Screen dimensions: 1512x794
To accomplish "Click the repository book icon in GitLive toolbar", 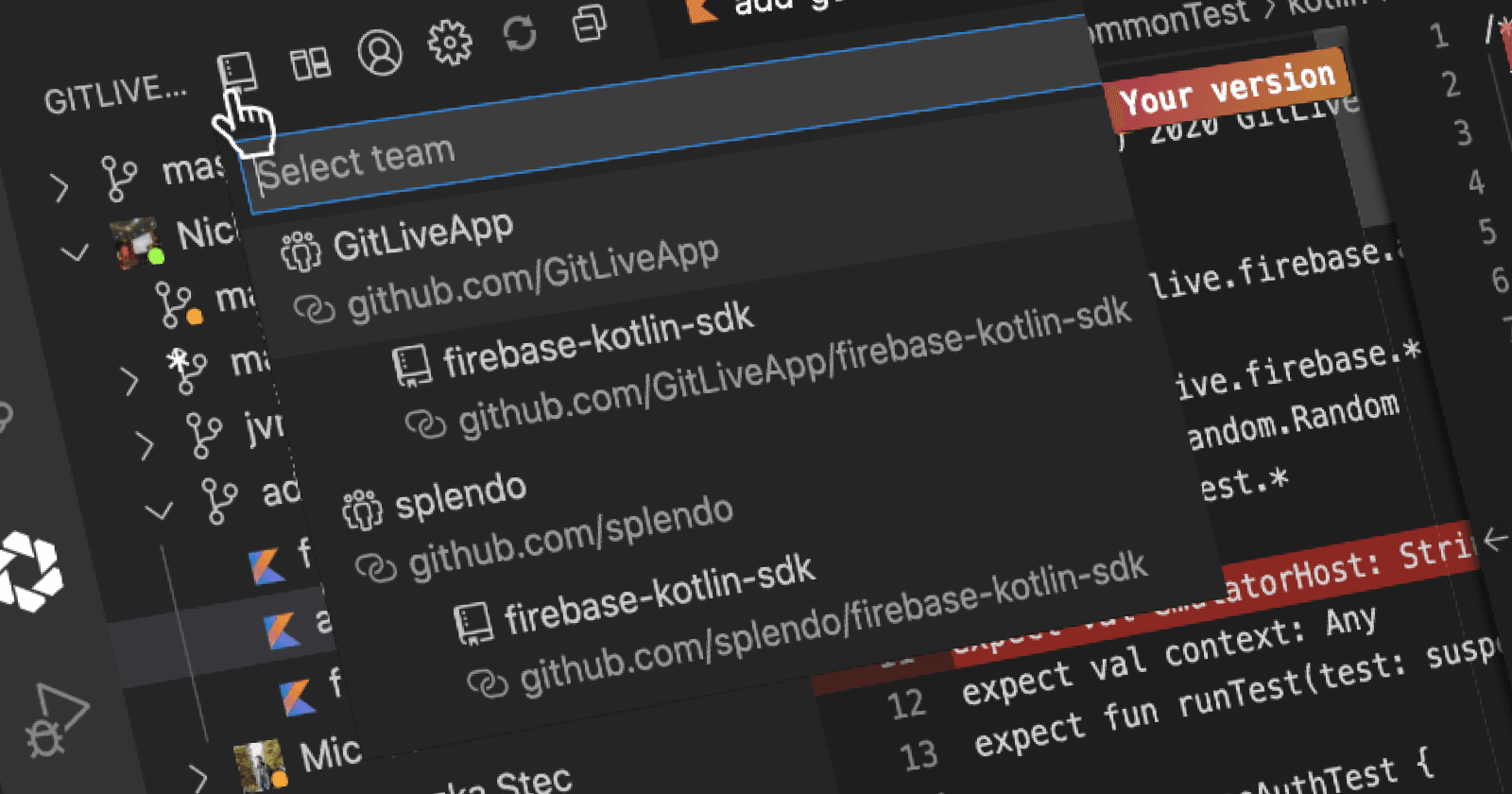I will [236, 71].
